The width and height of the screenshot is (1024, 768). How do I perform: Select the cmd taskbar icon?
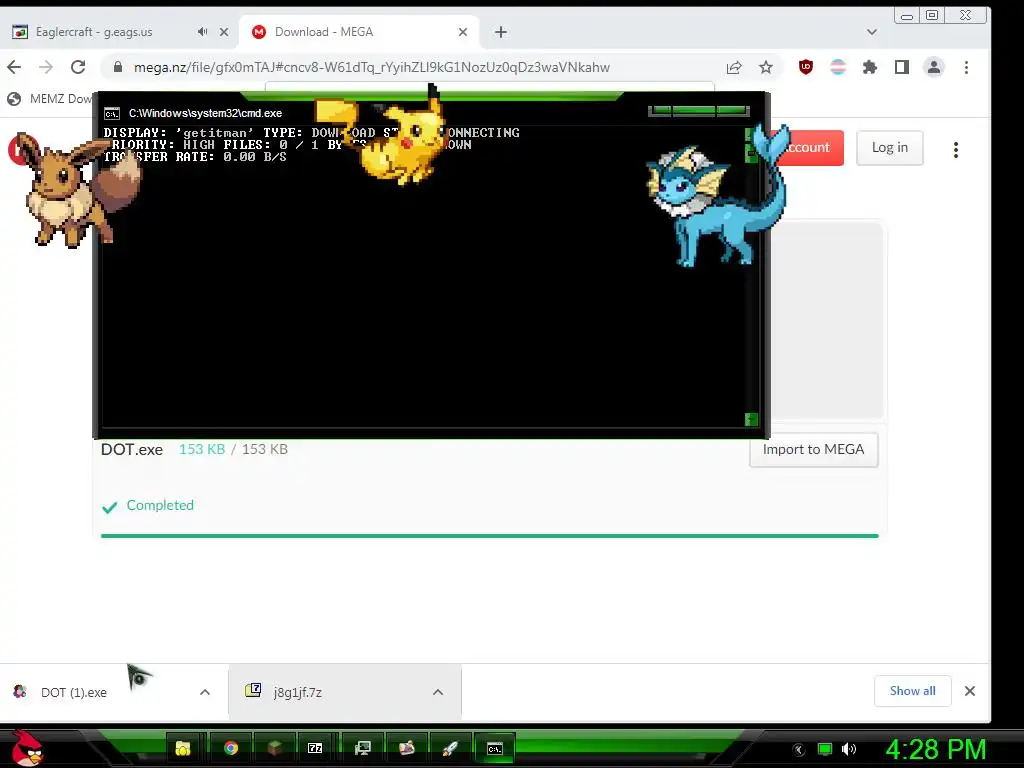click(x=495, y=748)
